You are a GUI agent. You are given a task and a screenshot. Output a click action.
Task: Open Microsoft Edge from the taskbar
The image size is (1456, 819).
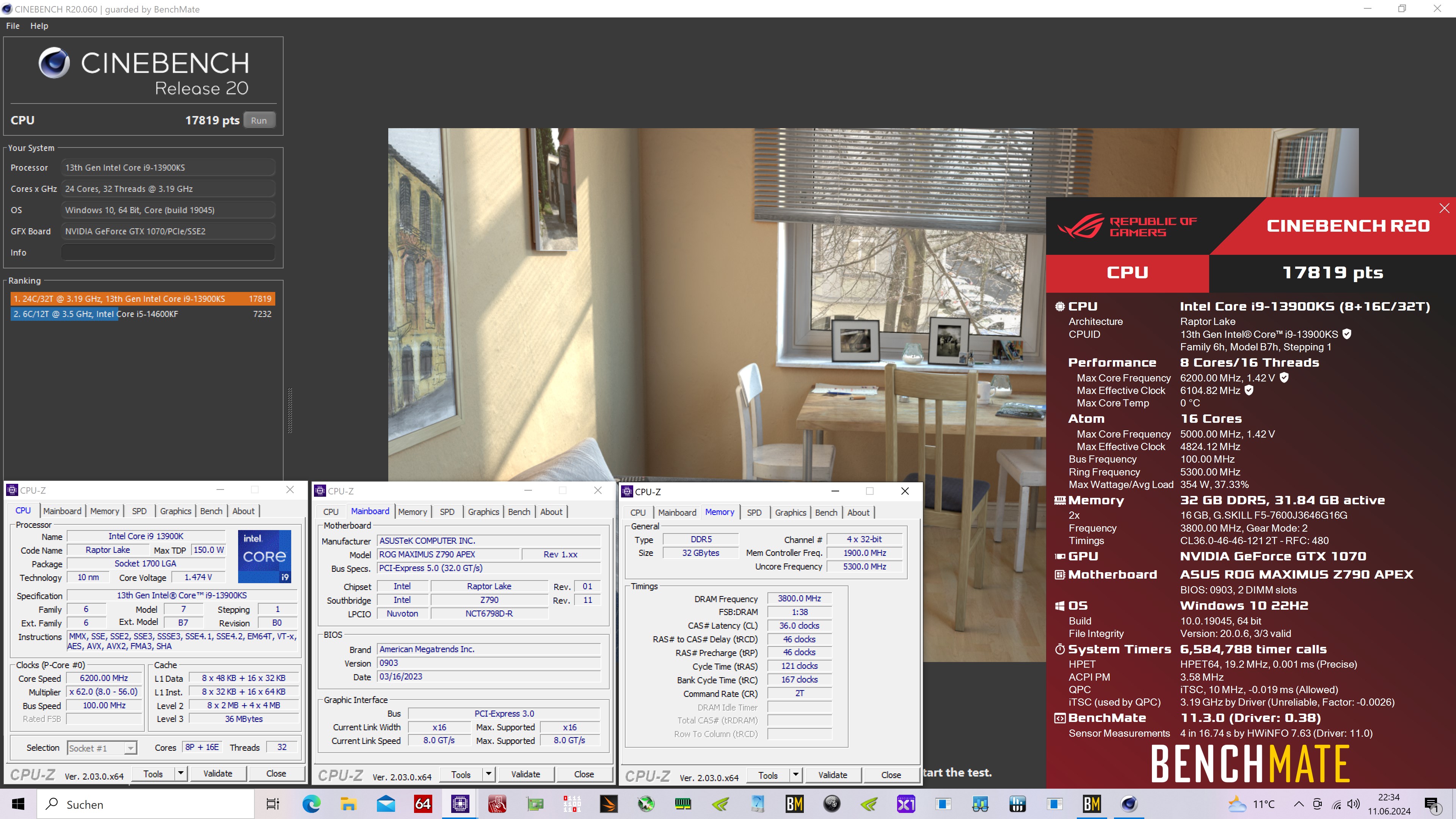(x=311, y=804)
